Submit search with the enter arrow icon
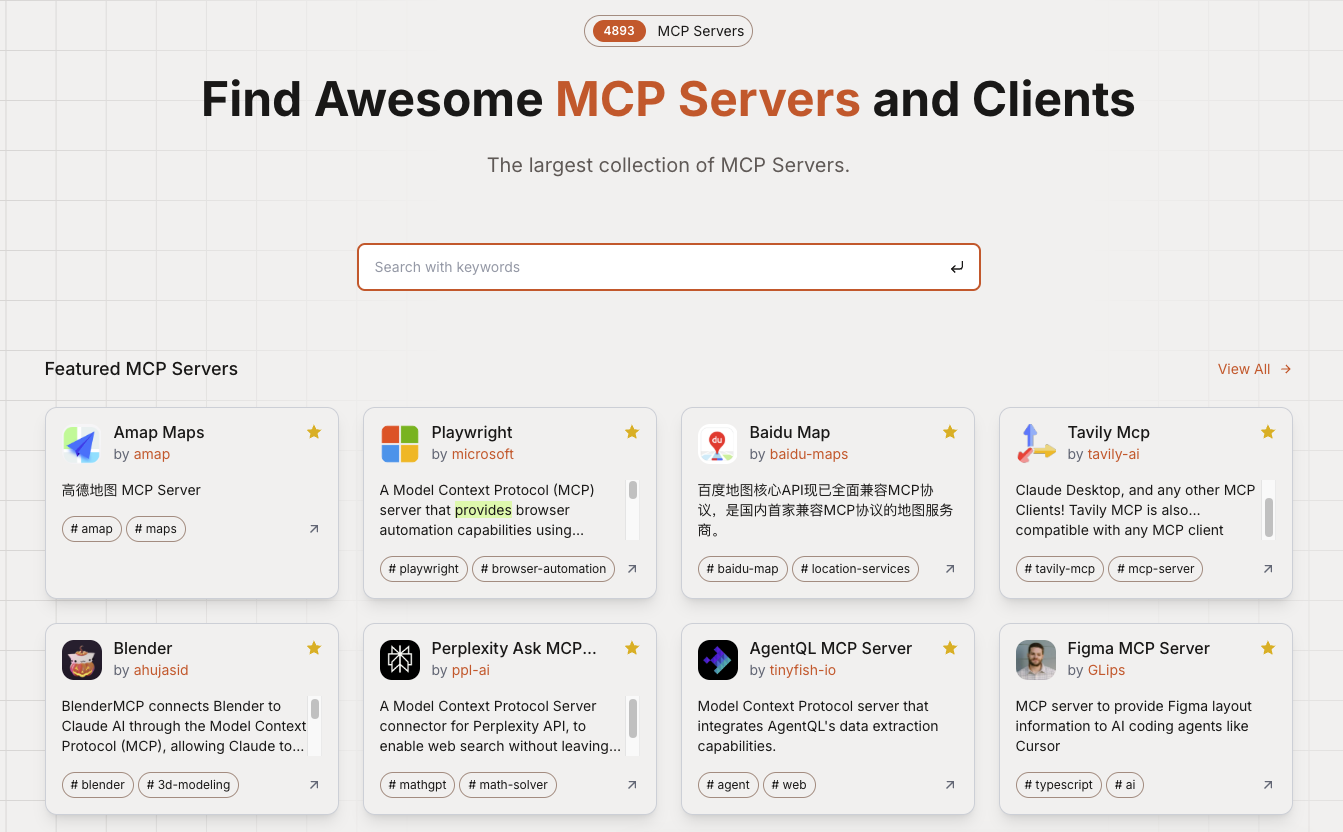This screenshot has width=1343, height=832. point(957,267)
